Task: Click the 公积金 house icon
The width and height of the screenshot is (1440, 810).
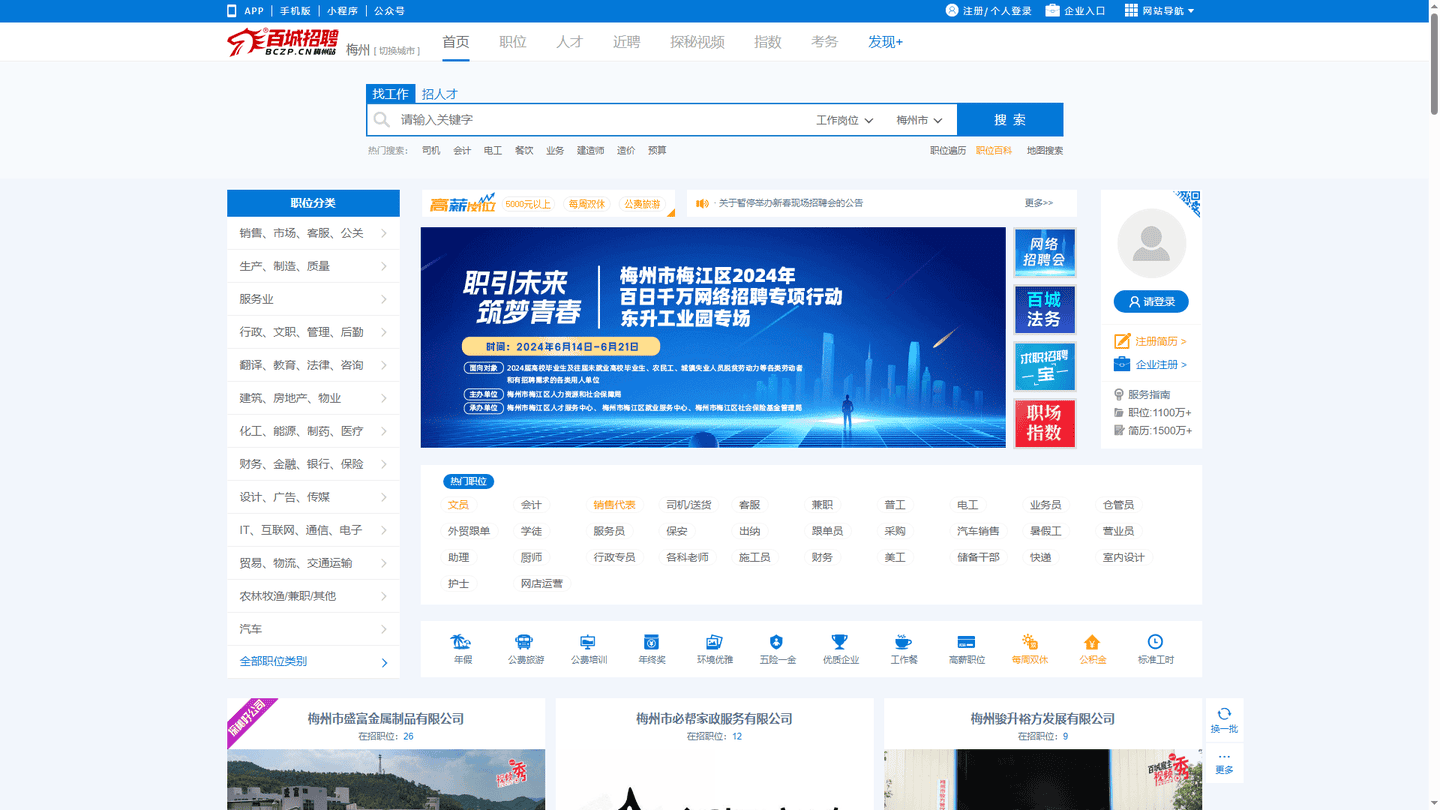Action: click(1092, 642)
